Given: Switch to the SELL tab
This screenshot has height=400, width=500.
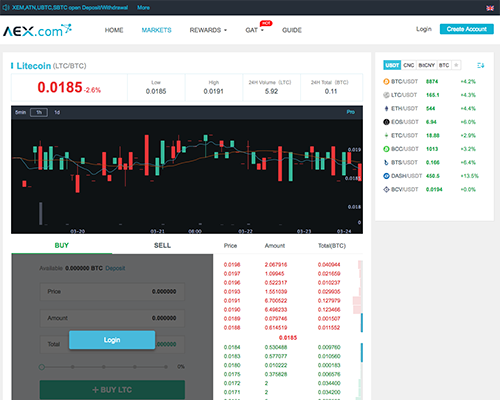Looking at the screenshot, I should pos(162,246).
